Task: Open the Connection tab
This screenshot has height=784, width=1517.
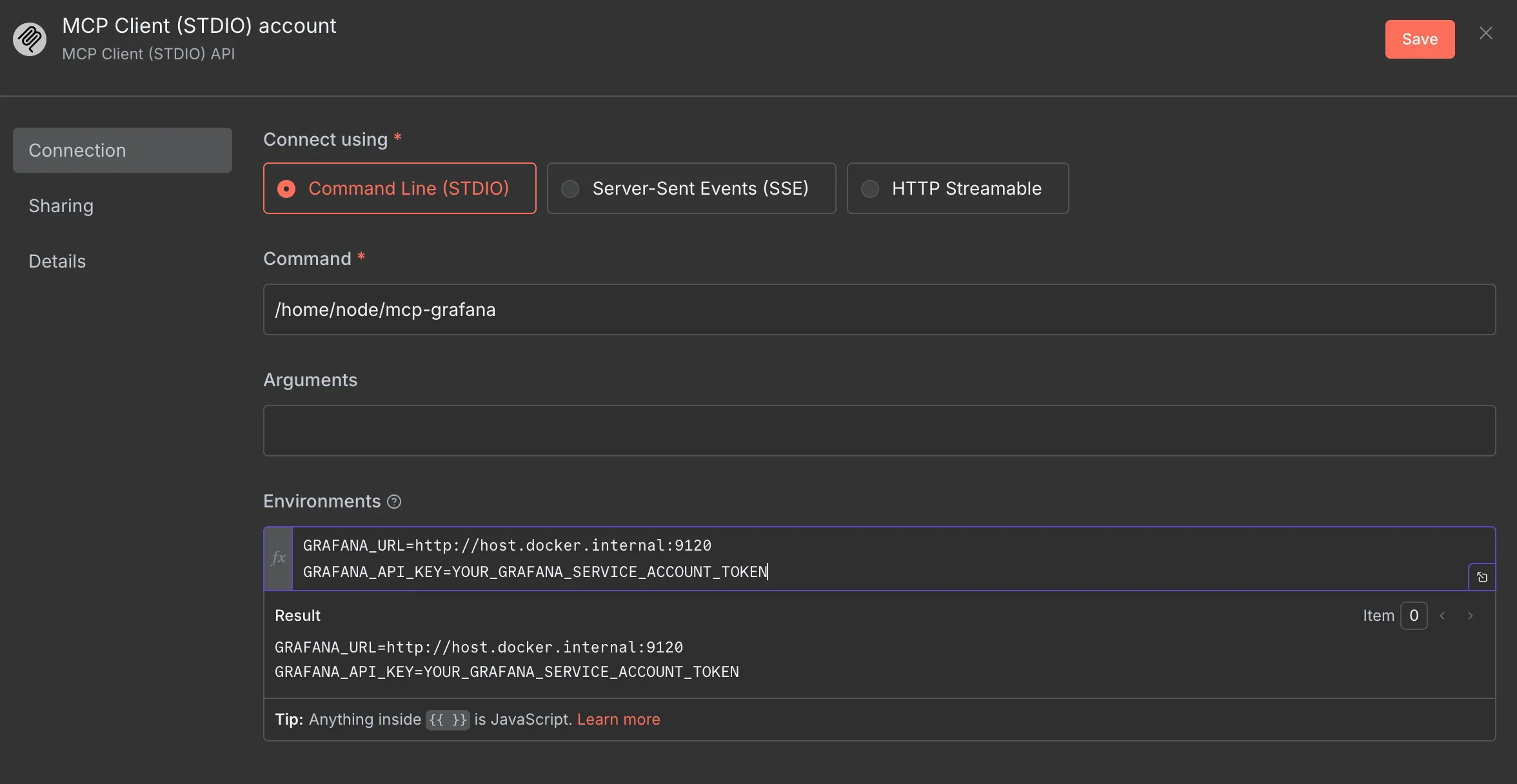Action: pos(123,150)
